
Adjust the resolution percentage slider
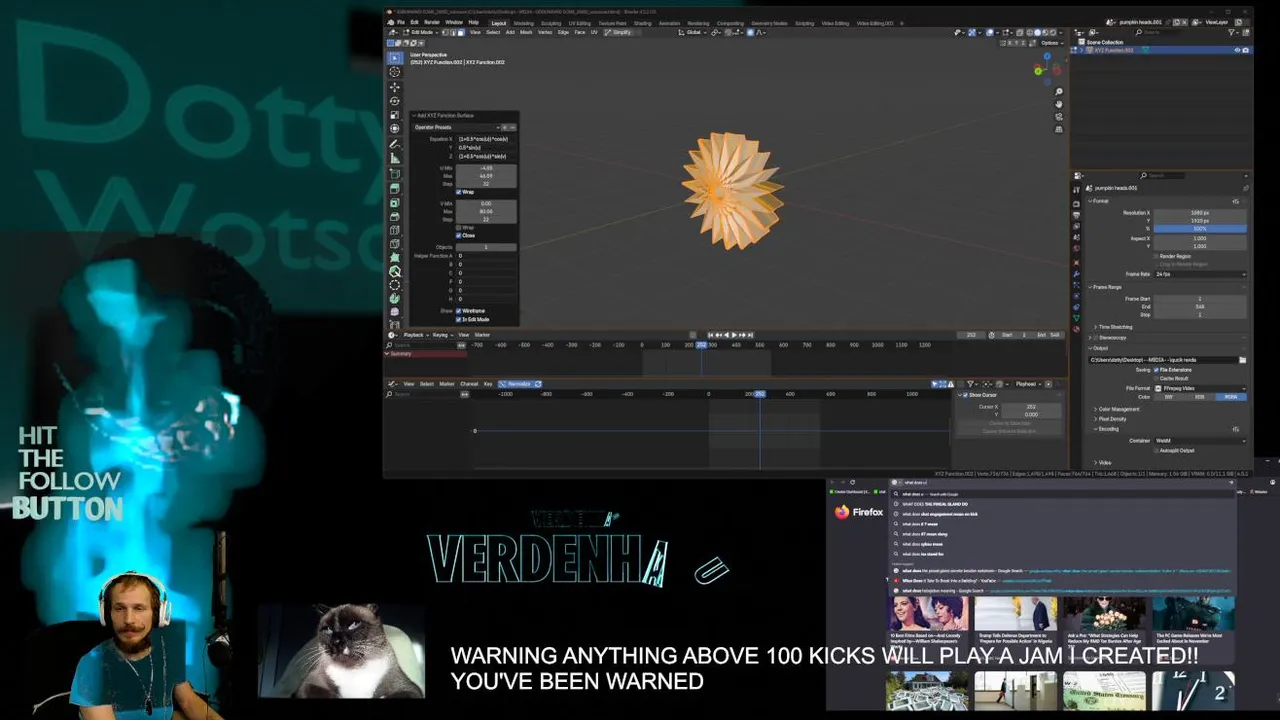1200,229
